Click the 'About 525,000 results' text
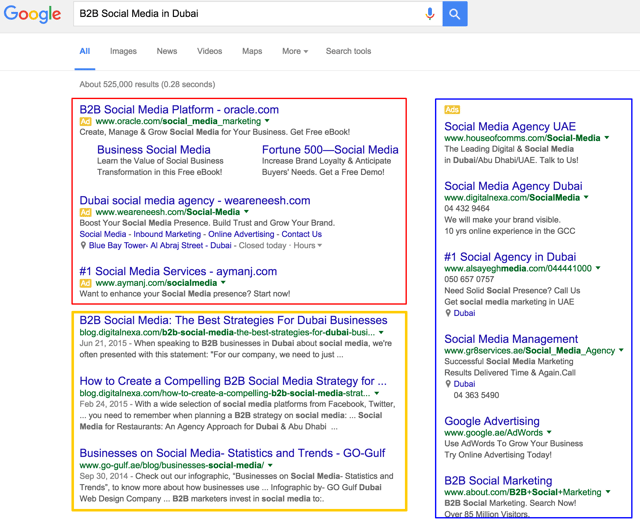 (x=147, y=84)
